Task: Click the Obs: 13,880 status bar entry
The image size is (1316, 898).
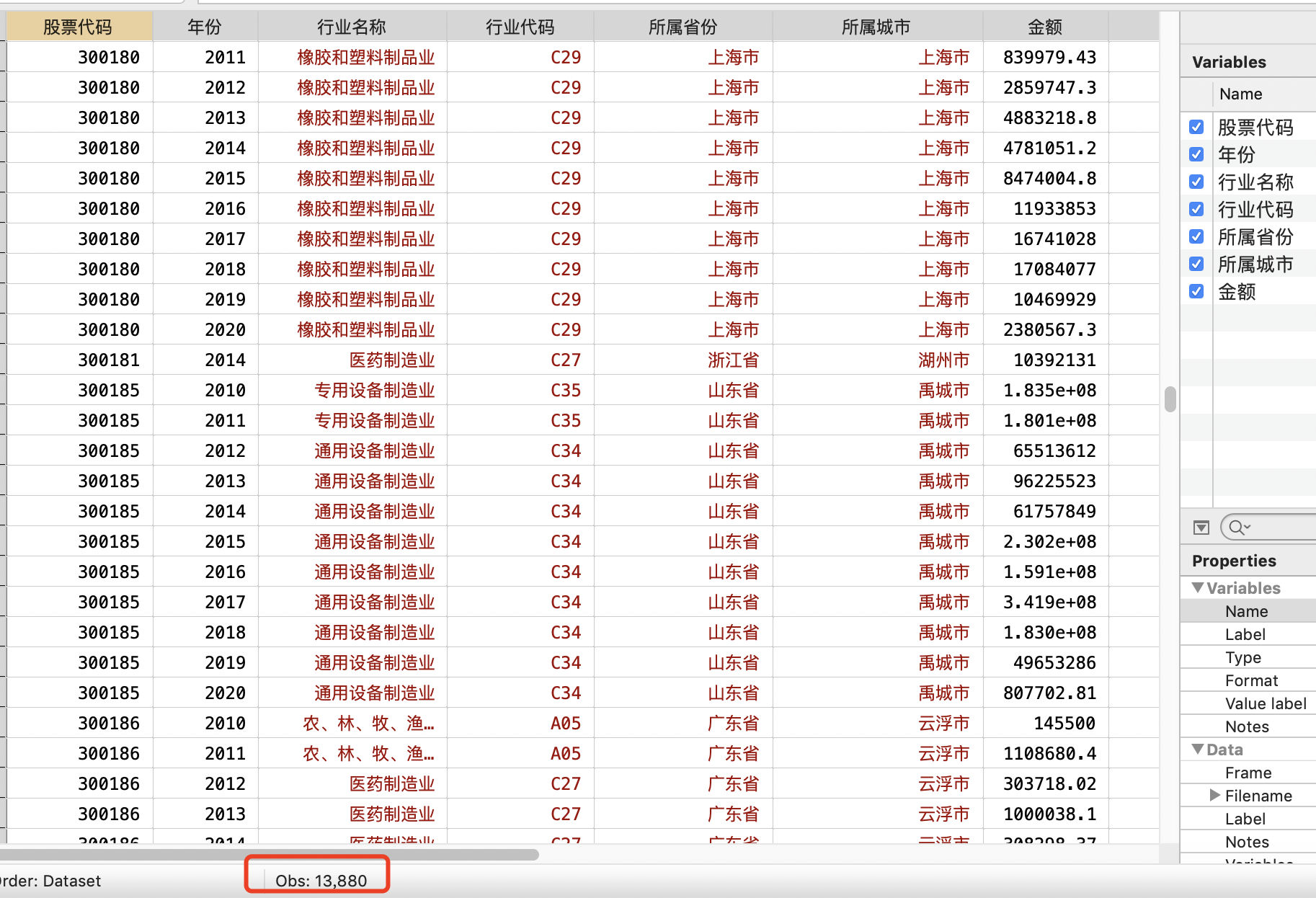Action: (321, 880)
